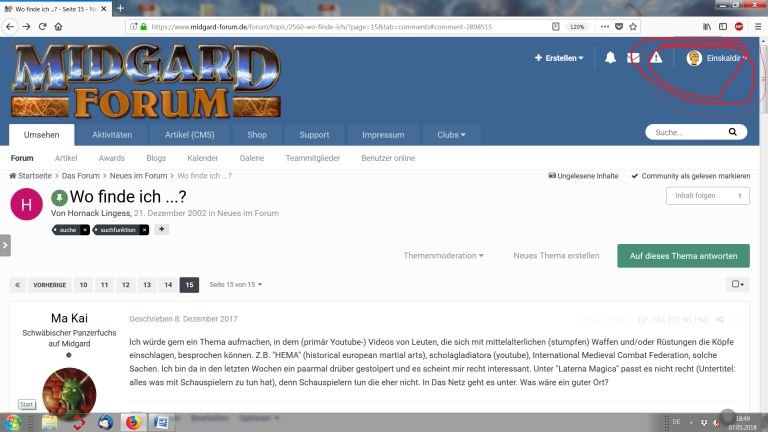Image resolution: width=768 pixels, height=432 pixels.
Task: Jump to first page with double-arrow icon
Action: point(18,285)
